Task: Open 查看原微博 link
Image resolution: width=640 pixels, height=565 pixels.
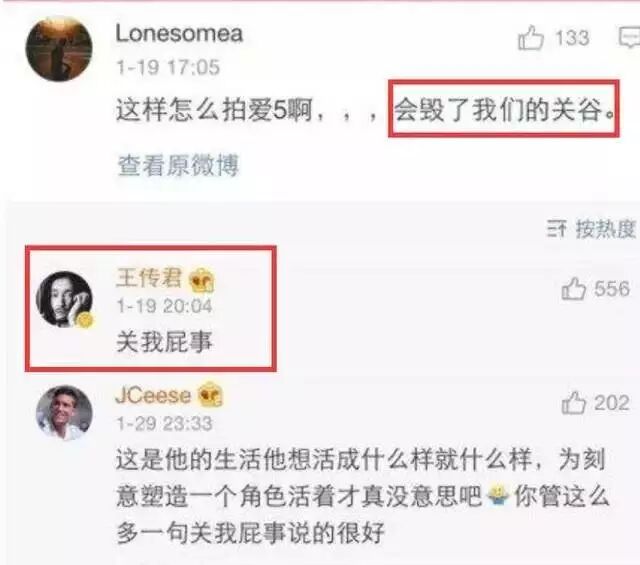Action: 178,165
